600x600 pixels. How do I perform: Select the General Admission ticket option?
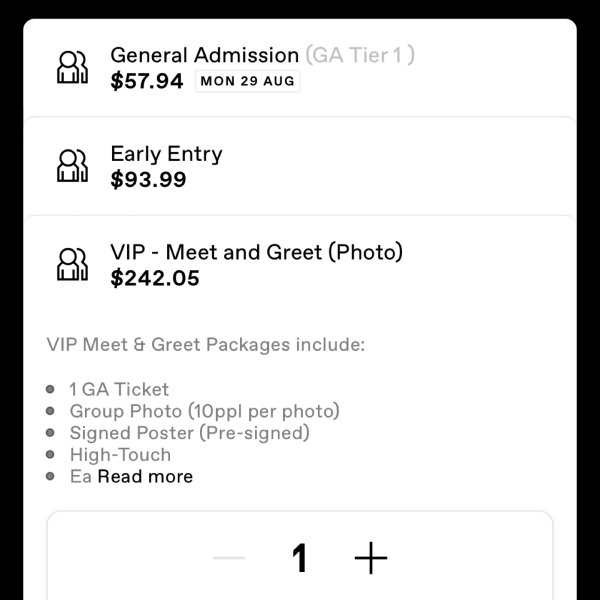pos(300,68)
